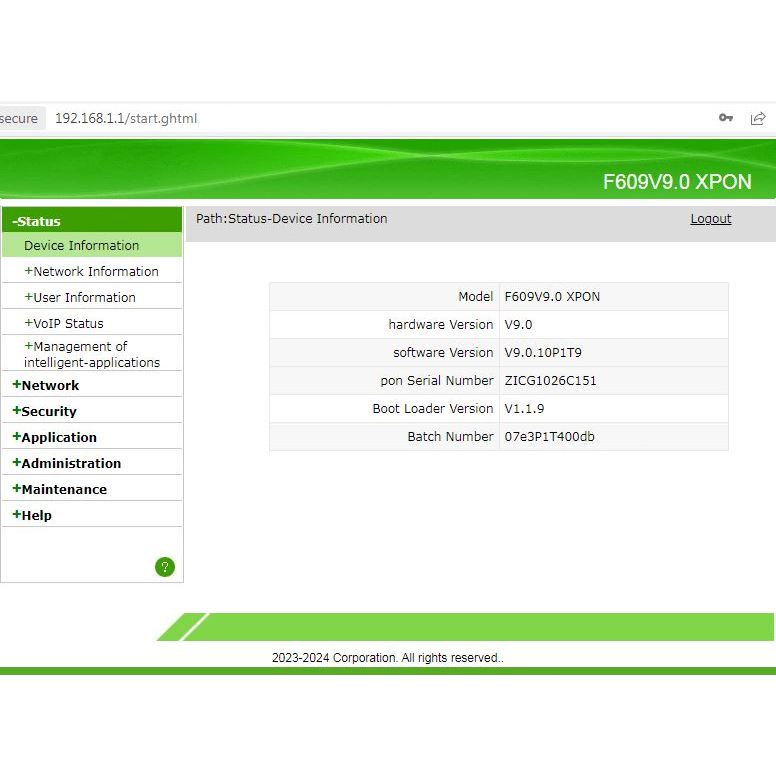Select pon Serial Number ZICG1026C151
Screen dimensions: 776x776
(x=550, y=381)
